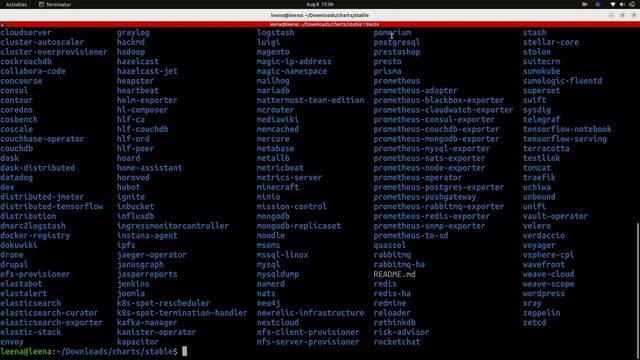Click k8s-spot-termination-handler entry

182,313
